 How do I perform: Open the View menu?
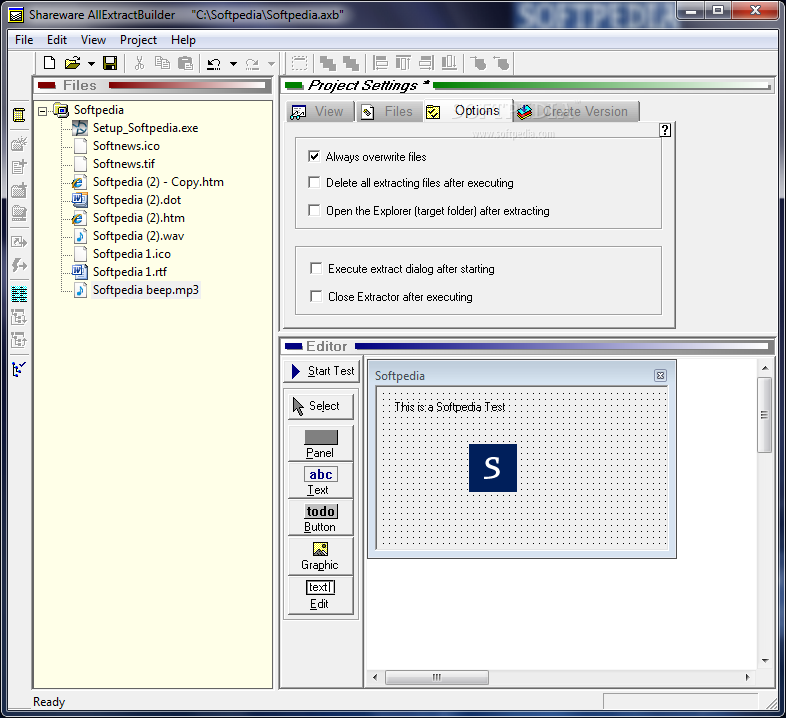click(93, 40)
